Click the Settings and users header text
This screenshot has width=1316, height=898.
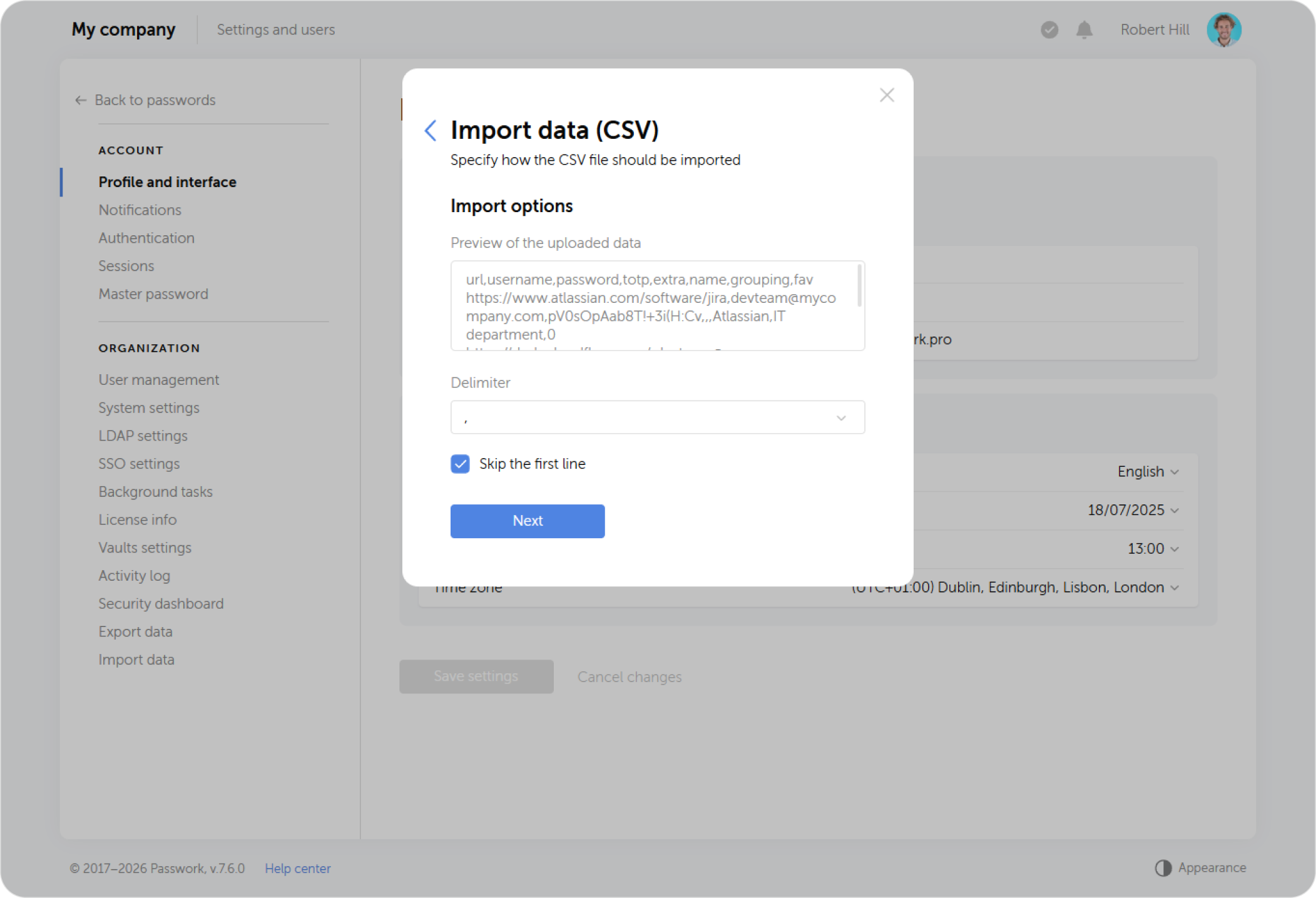coord(275,29)
